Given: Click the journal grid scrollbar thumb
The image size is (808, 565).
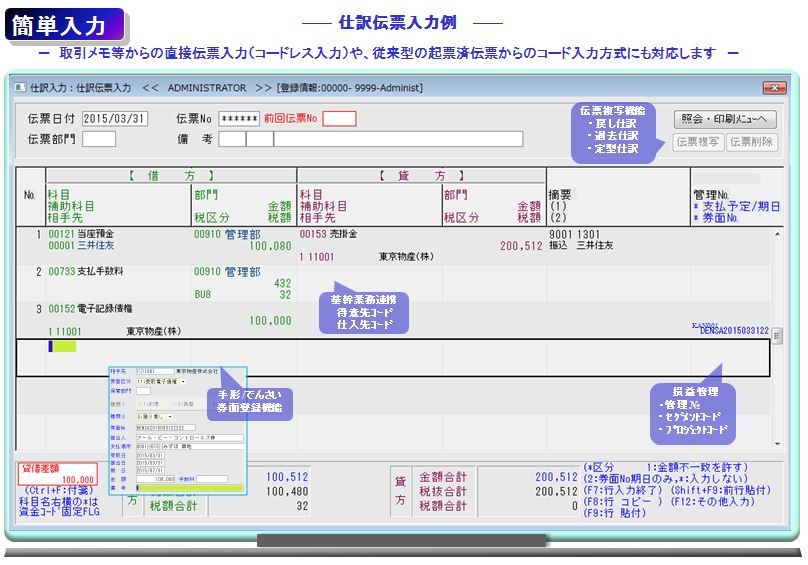Looking at the screenshot, I should tap(777, 337).
